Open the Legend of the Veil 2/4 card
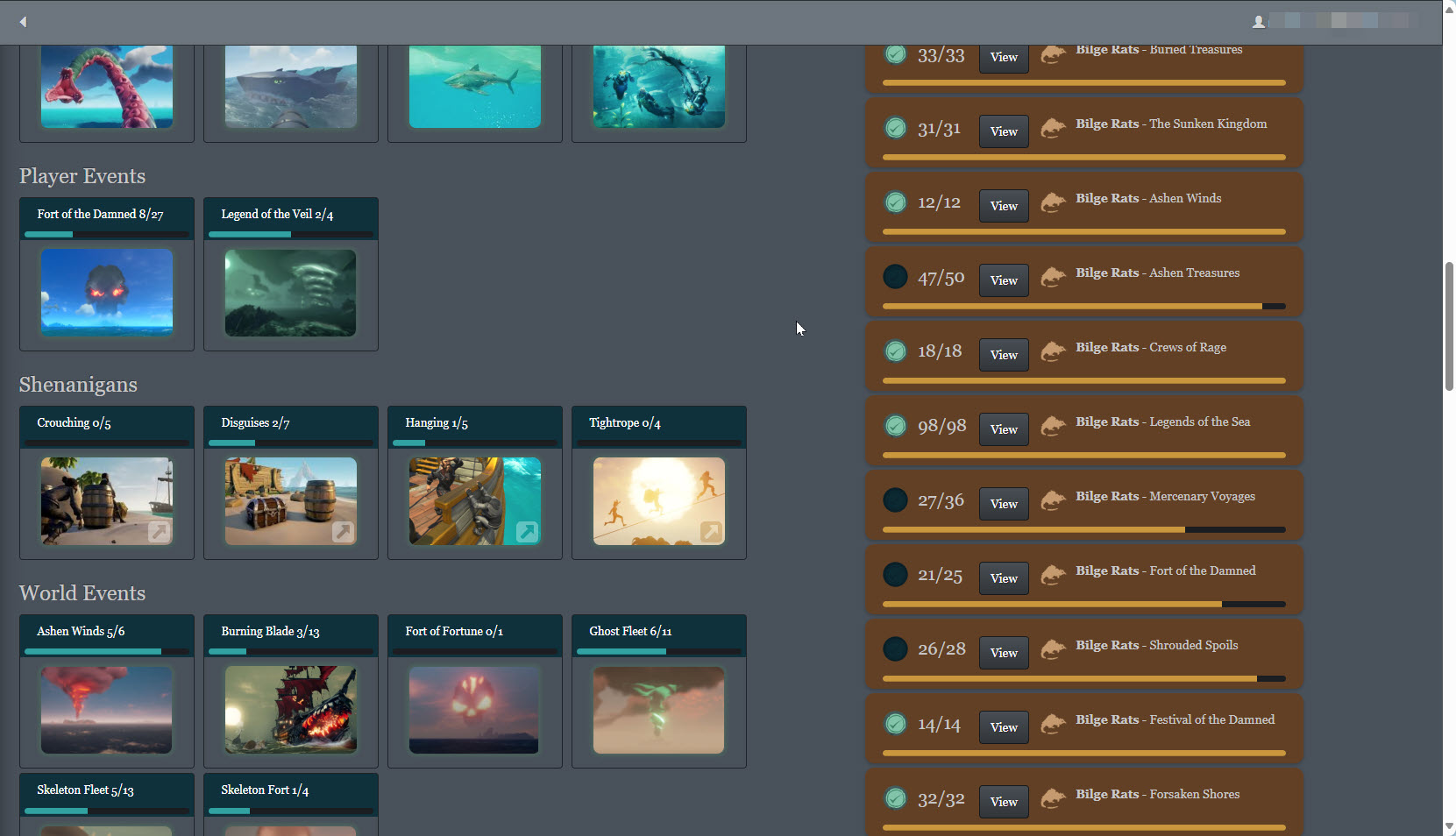 [x=291, y=274]
